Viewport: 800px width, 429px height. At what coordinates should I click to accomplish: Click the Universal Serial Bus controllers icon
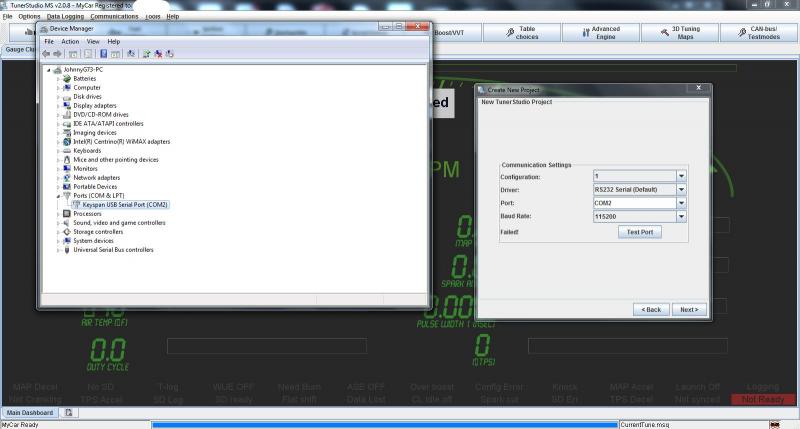(67, 250)
